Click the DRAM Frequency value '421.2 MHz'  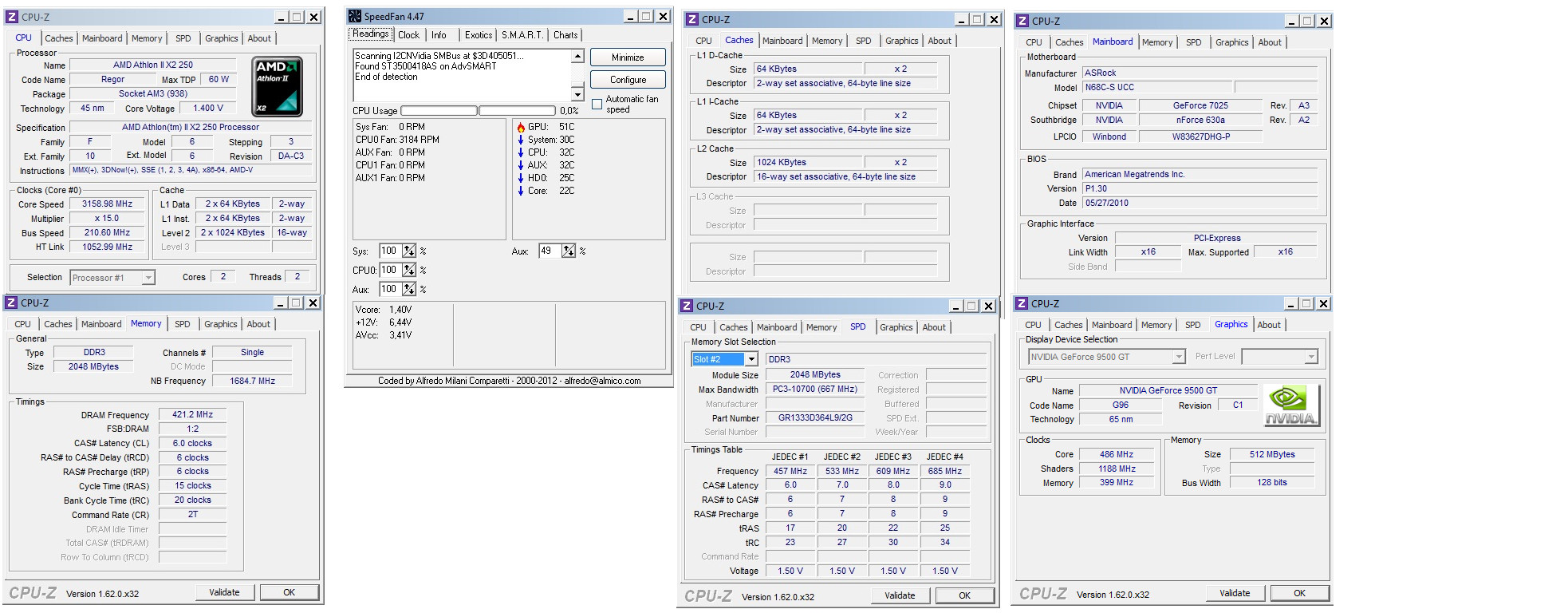point(193,415)
